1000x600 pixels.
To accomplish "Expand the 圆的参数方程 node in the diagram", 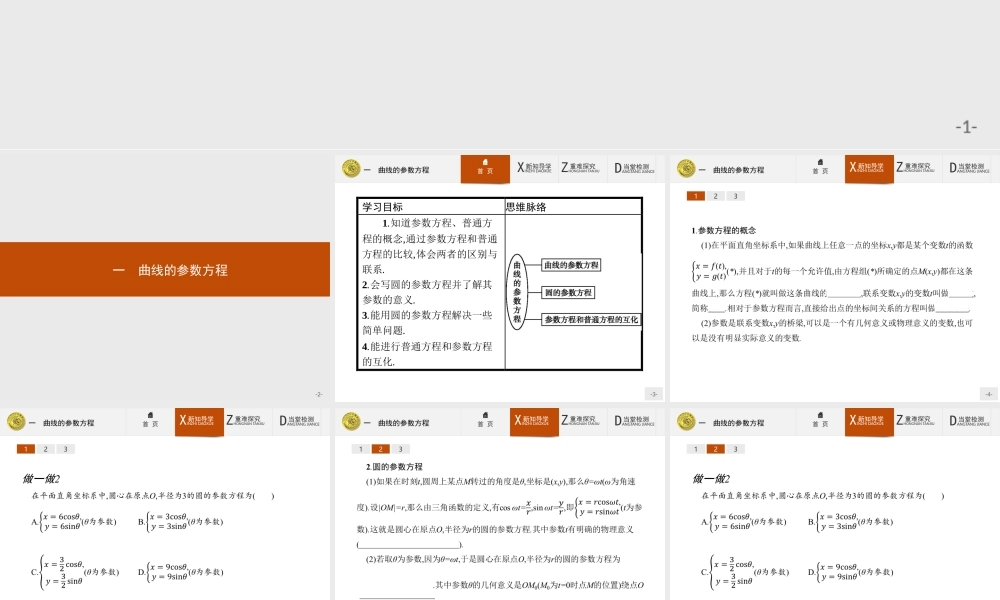I will [566, 293].
